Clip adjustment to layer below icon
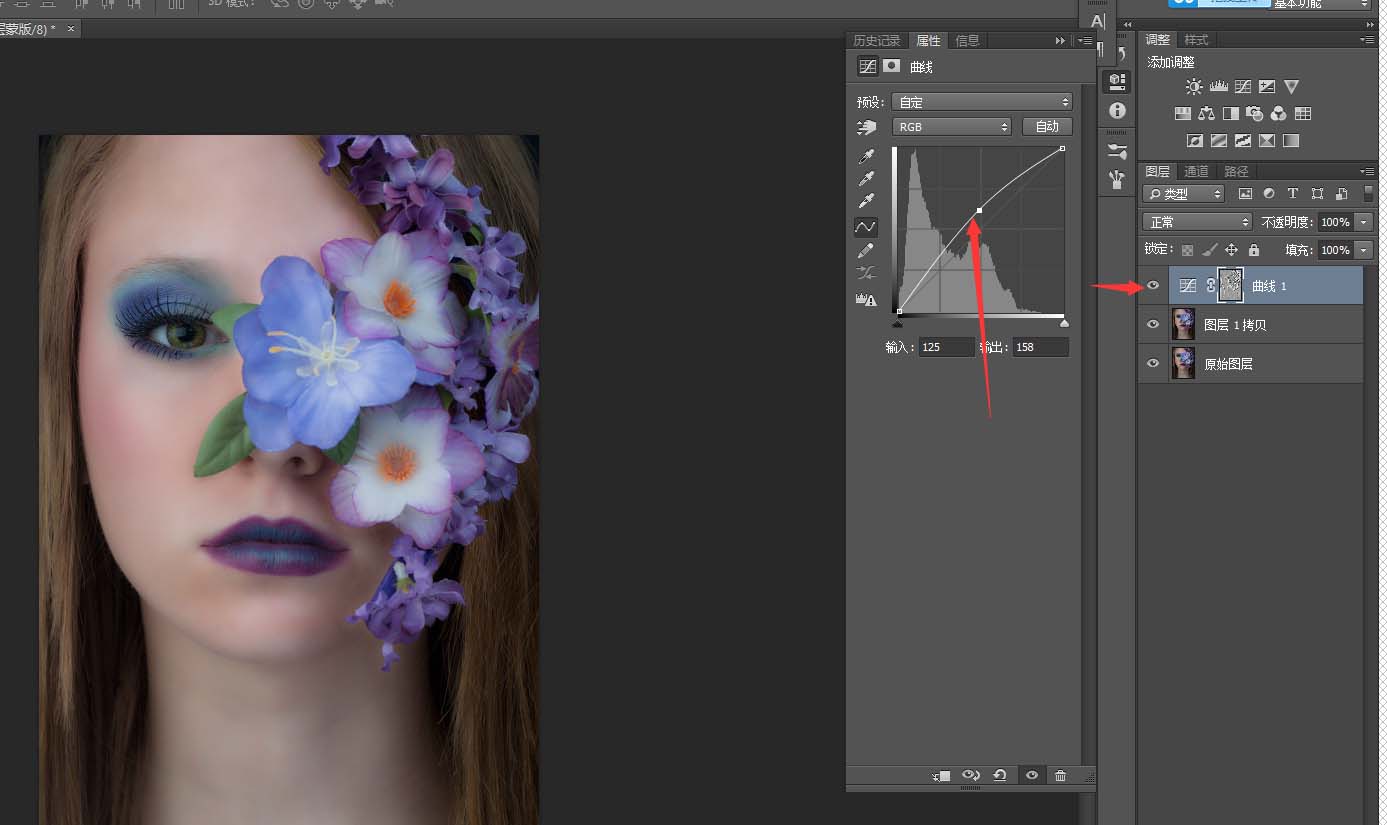Viewport: 1387px width, 825px height. point(940,775)
